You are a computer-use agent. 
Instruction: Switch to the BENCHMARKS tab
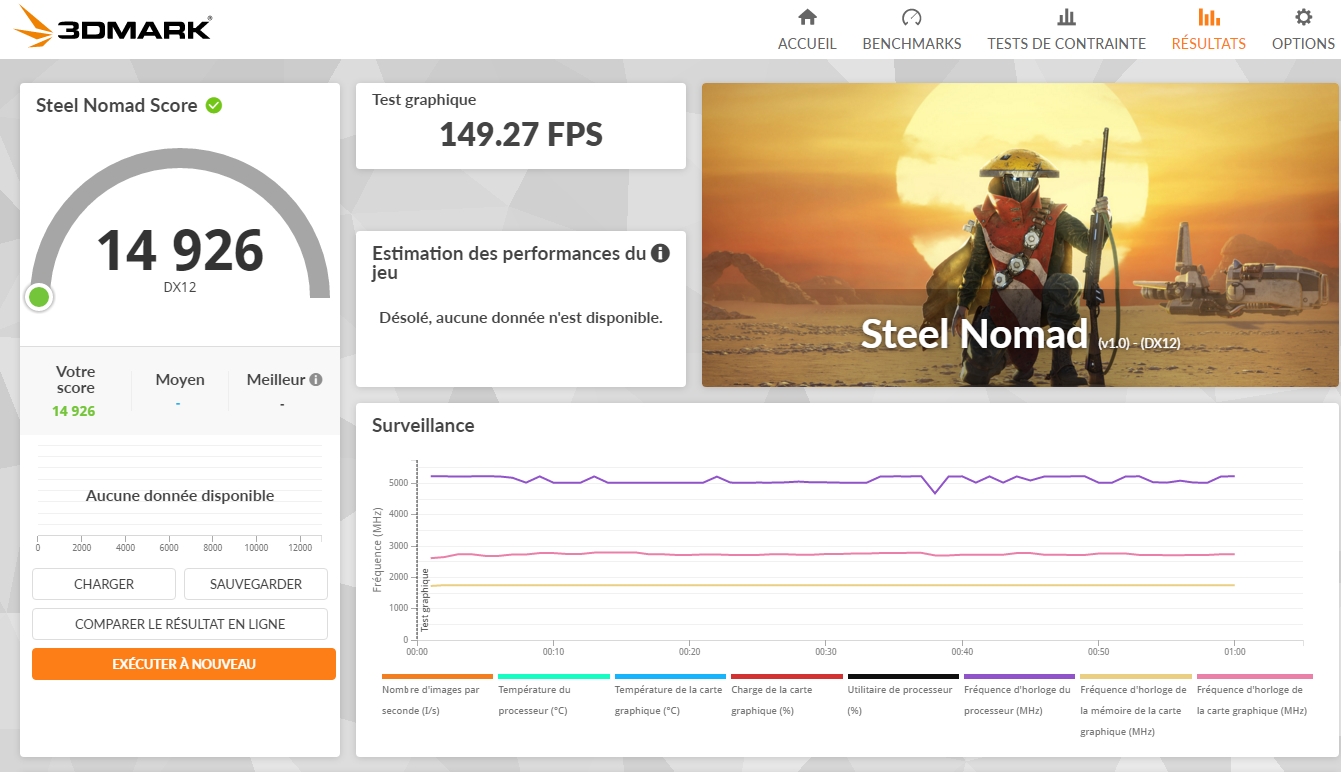[912, 44]
